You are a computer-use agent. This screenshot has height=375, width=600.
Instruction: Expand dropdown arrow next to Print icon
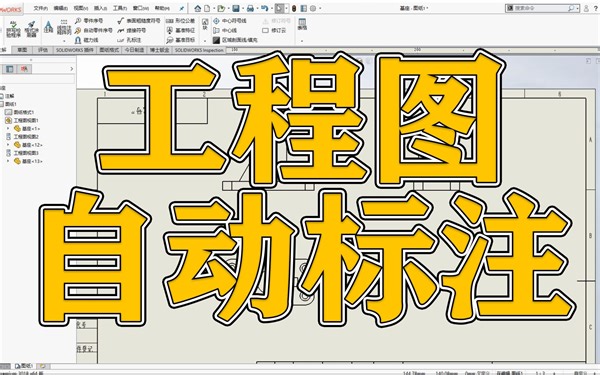tap(257, 8)
